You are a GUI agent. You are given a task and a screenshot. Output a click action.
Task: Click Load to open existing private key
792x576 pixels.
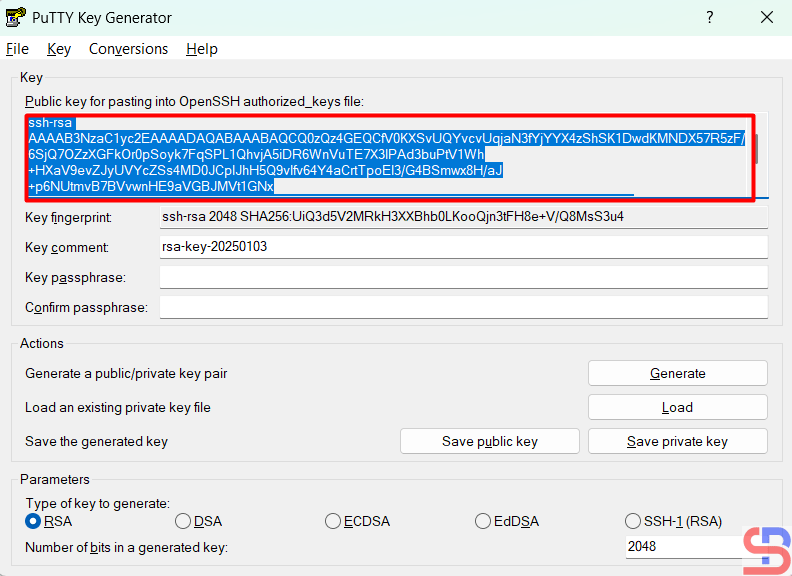(x=677, y=407)
